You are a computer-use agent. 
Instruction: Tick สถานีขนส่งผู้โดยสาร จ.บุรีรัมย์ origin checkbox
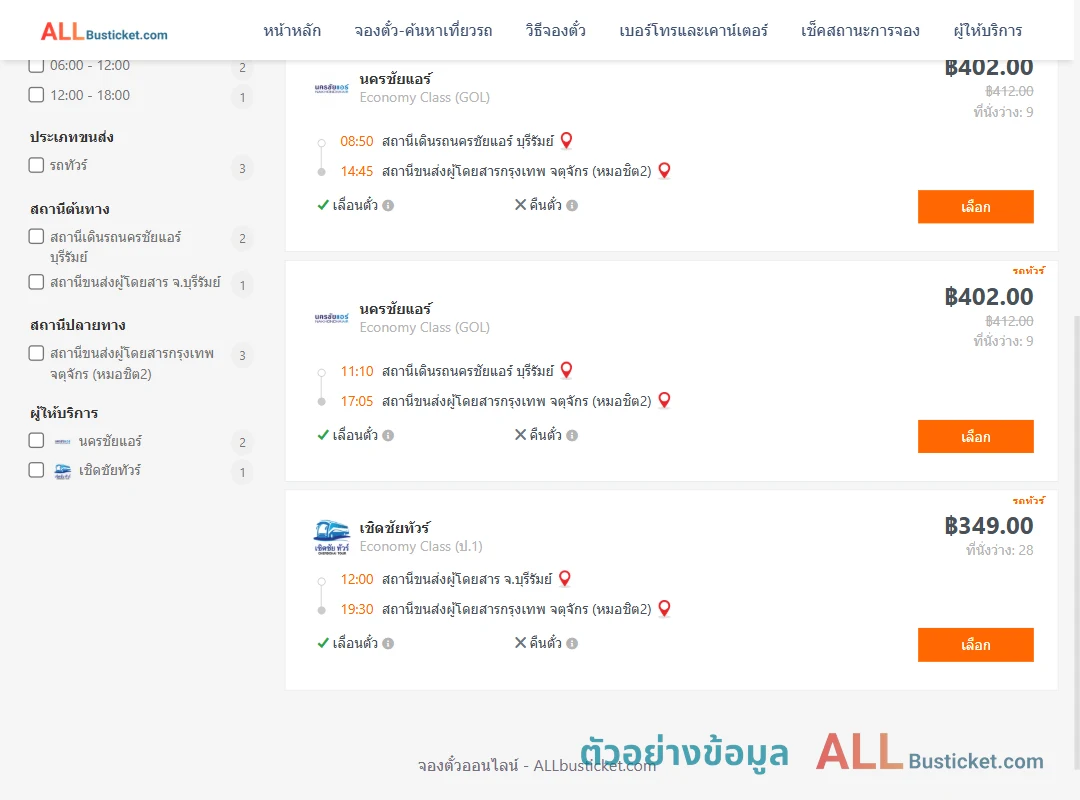[x=37, y=282]
